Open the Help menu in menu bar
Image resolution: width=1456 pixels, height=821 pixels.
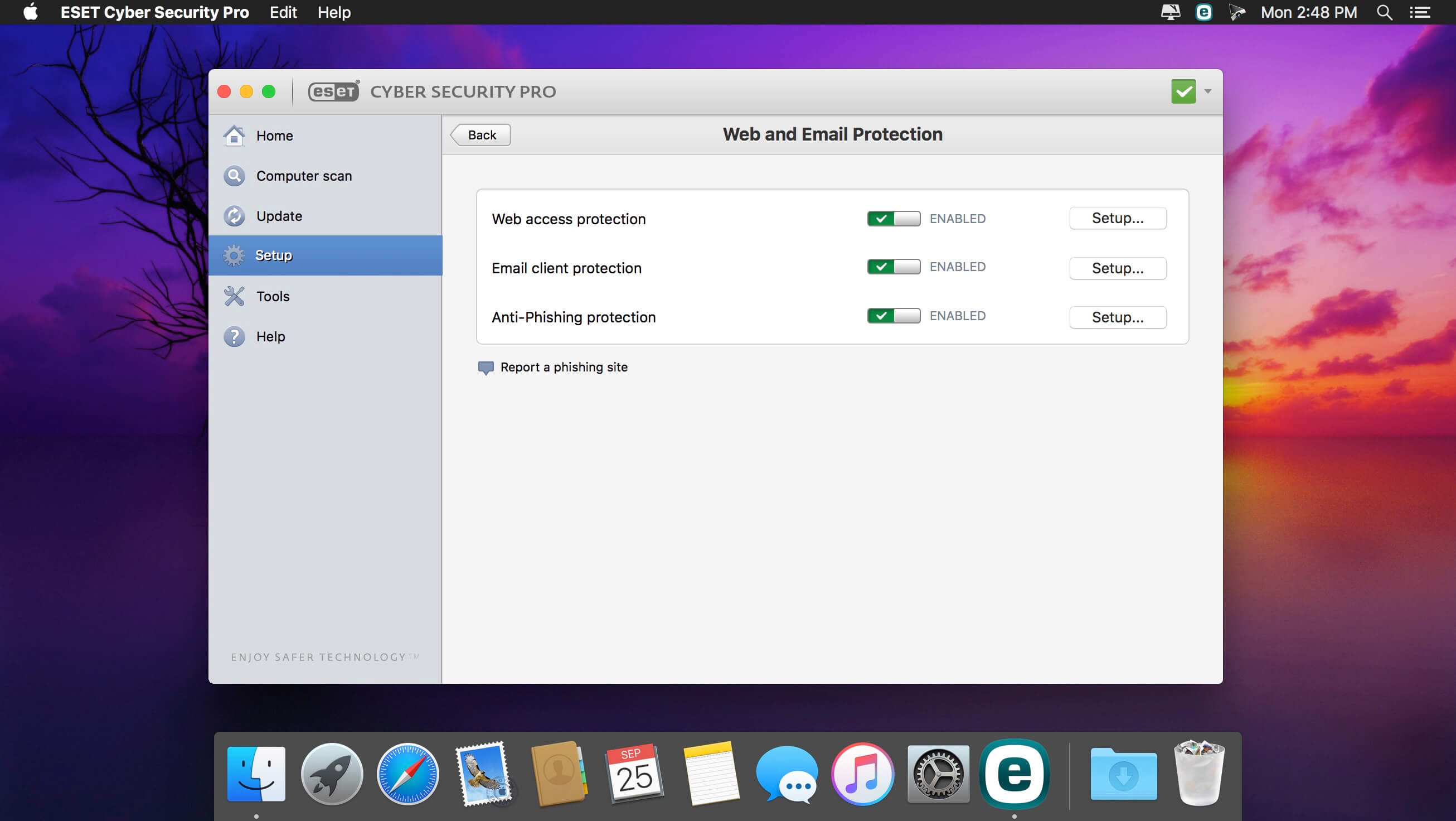coord(334,12)
